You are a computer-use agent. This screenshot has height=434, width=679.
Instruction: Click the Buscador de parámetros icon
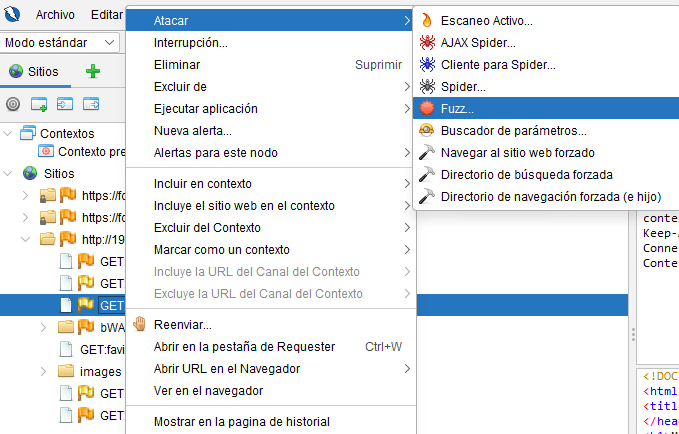[427, 131]
